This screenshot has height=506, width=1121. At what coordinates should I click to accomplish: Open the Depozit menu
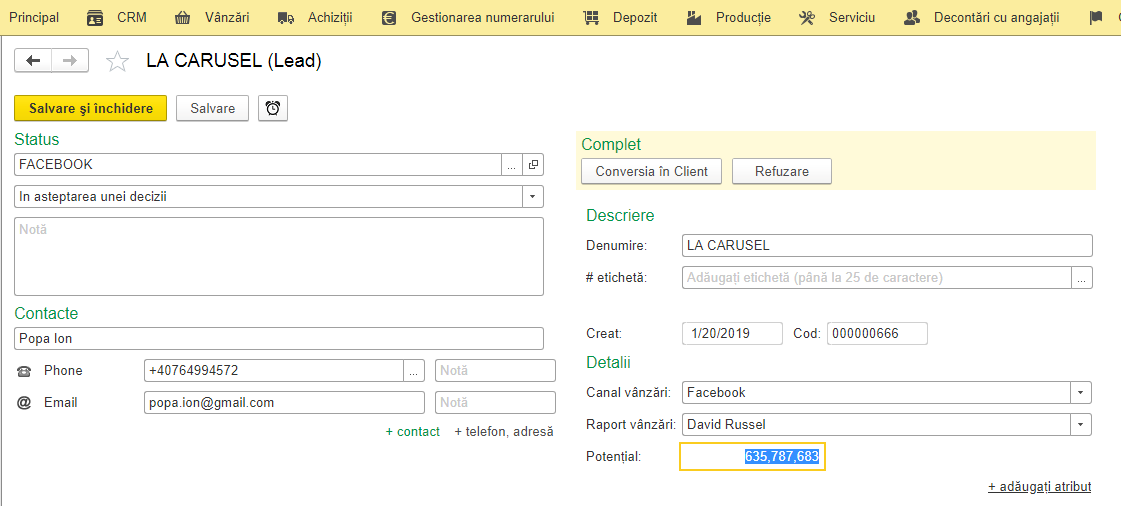(620, 18)
